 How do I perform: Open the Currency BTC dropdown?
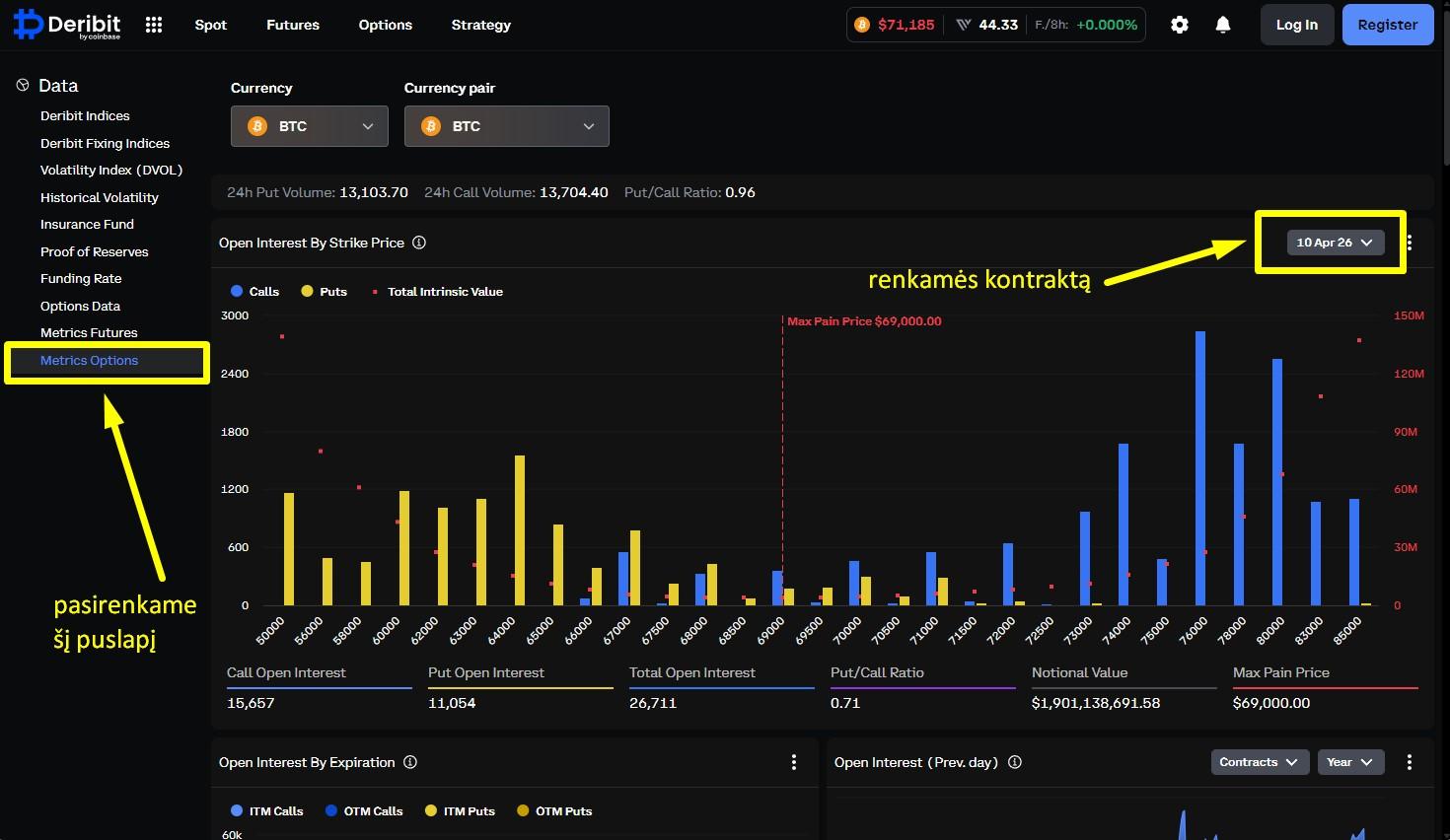[x=309, y=126]
